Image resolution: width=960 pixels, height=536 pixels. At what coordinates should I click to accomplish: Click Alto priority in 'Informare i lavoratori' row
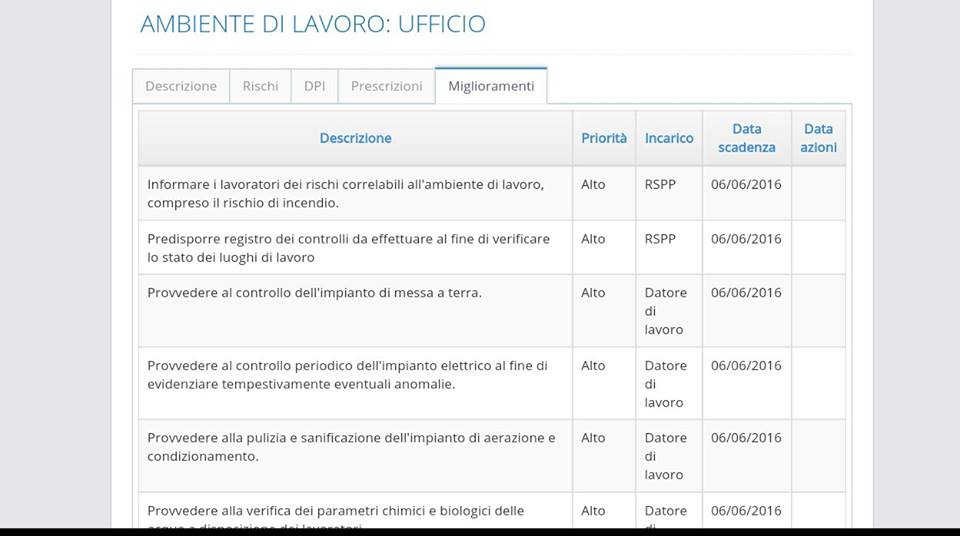[593, 184]
